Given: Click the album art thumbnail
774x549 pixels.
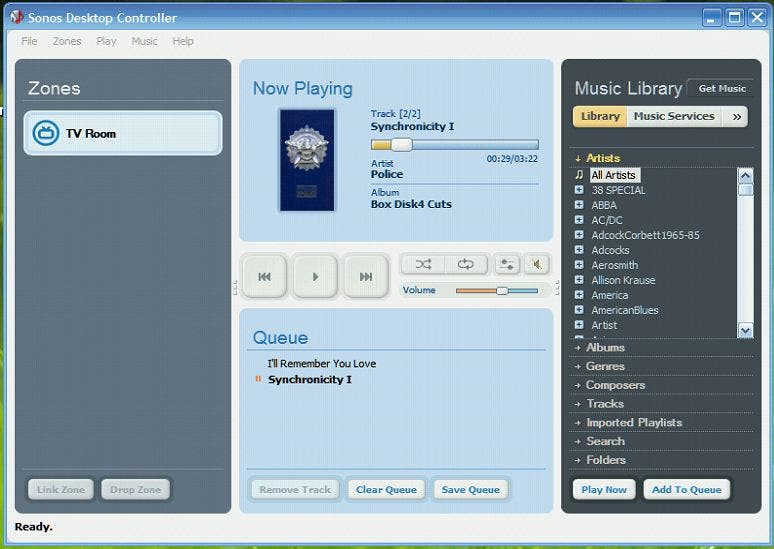Looking at the screenshot, I should (307, 160).
